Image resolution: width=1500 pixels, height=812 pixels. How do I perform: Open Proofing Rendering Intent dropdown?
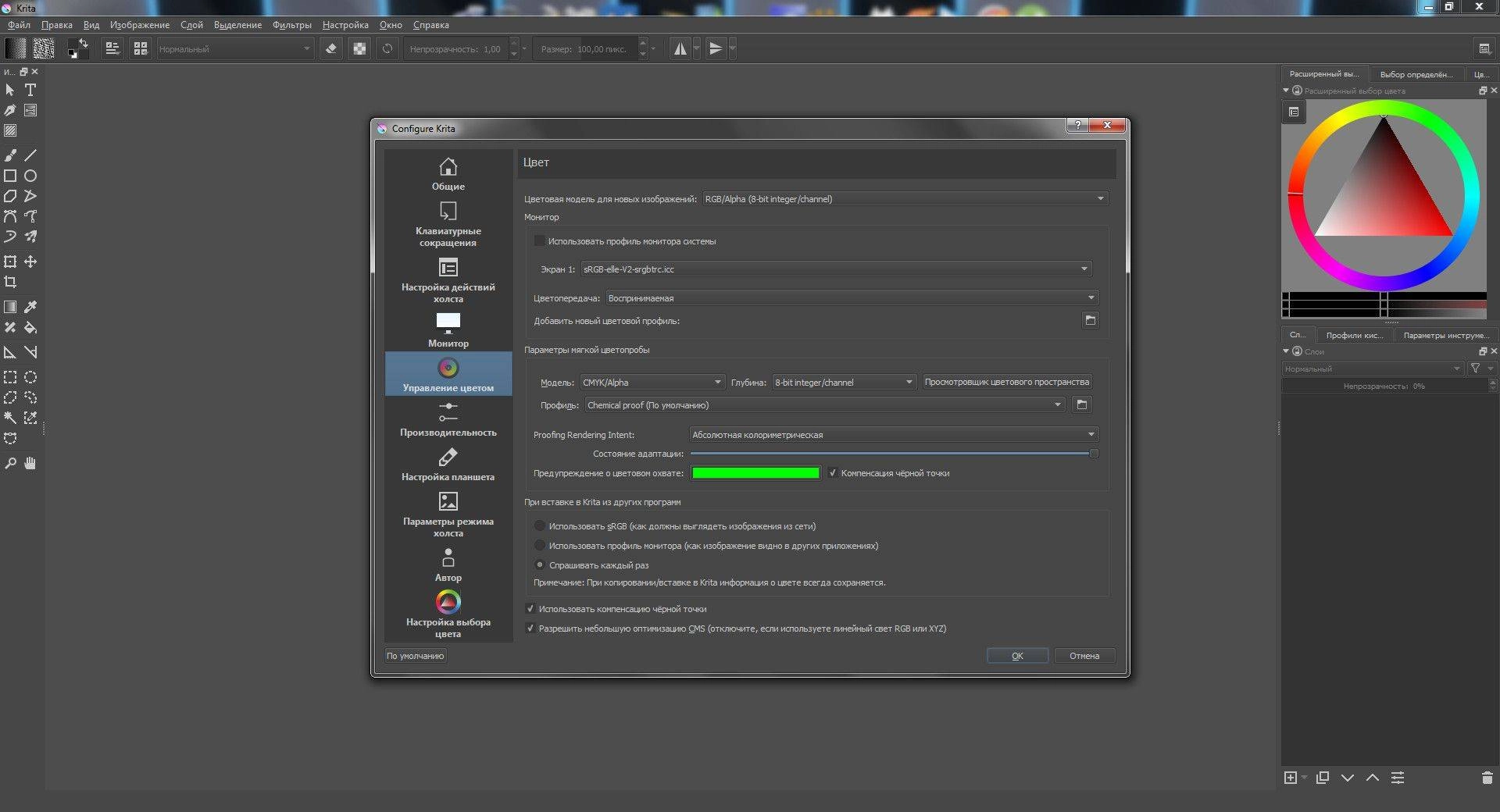pos(895,435)
